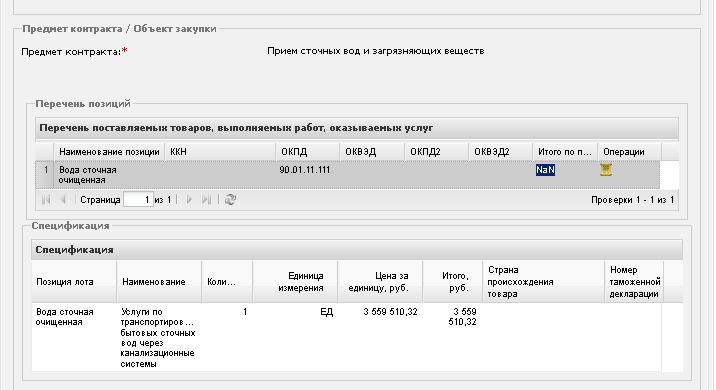Image resolution: width=716 pixels, height=390 pixels.
Task: Click the ККН column header
Action: click(x=220, y=152)
